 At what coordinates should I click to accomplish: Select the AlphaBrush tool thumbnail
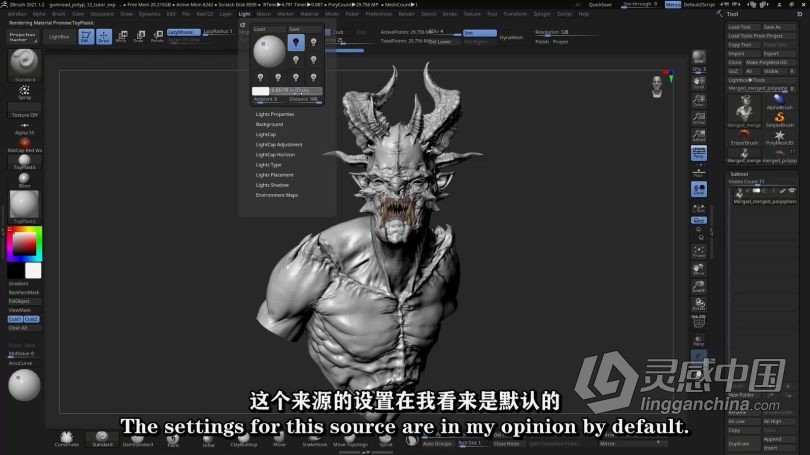point(779,101)
